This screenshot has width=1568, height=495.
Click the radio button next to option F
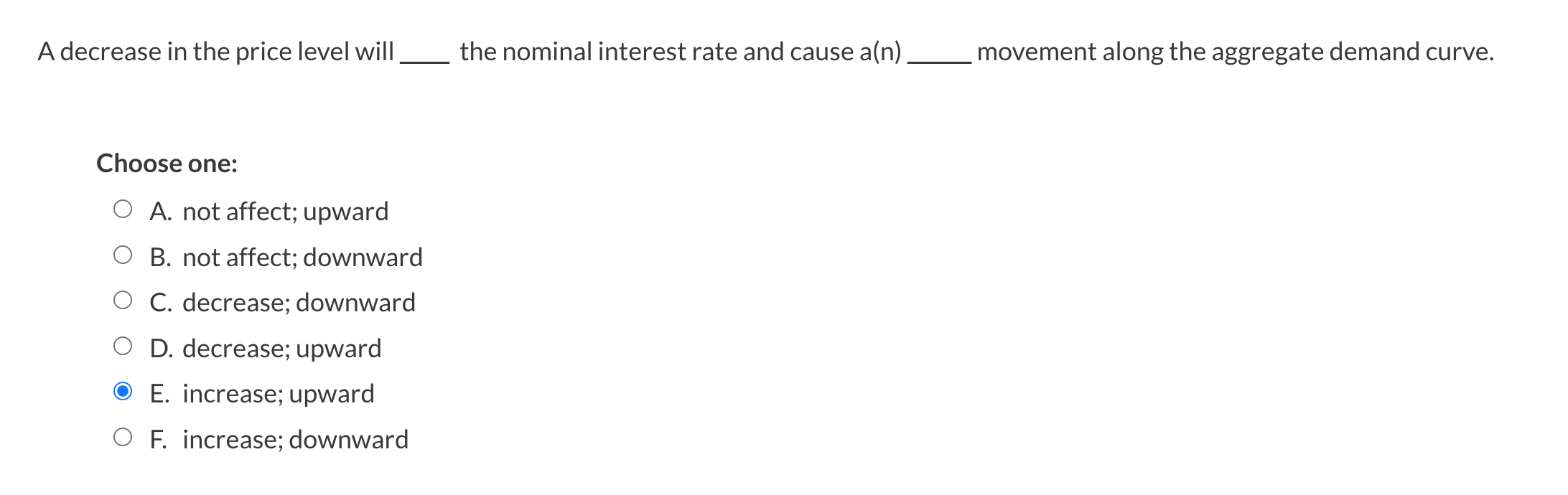tap(123, 436)
